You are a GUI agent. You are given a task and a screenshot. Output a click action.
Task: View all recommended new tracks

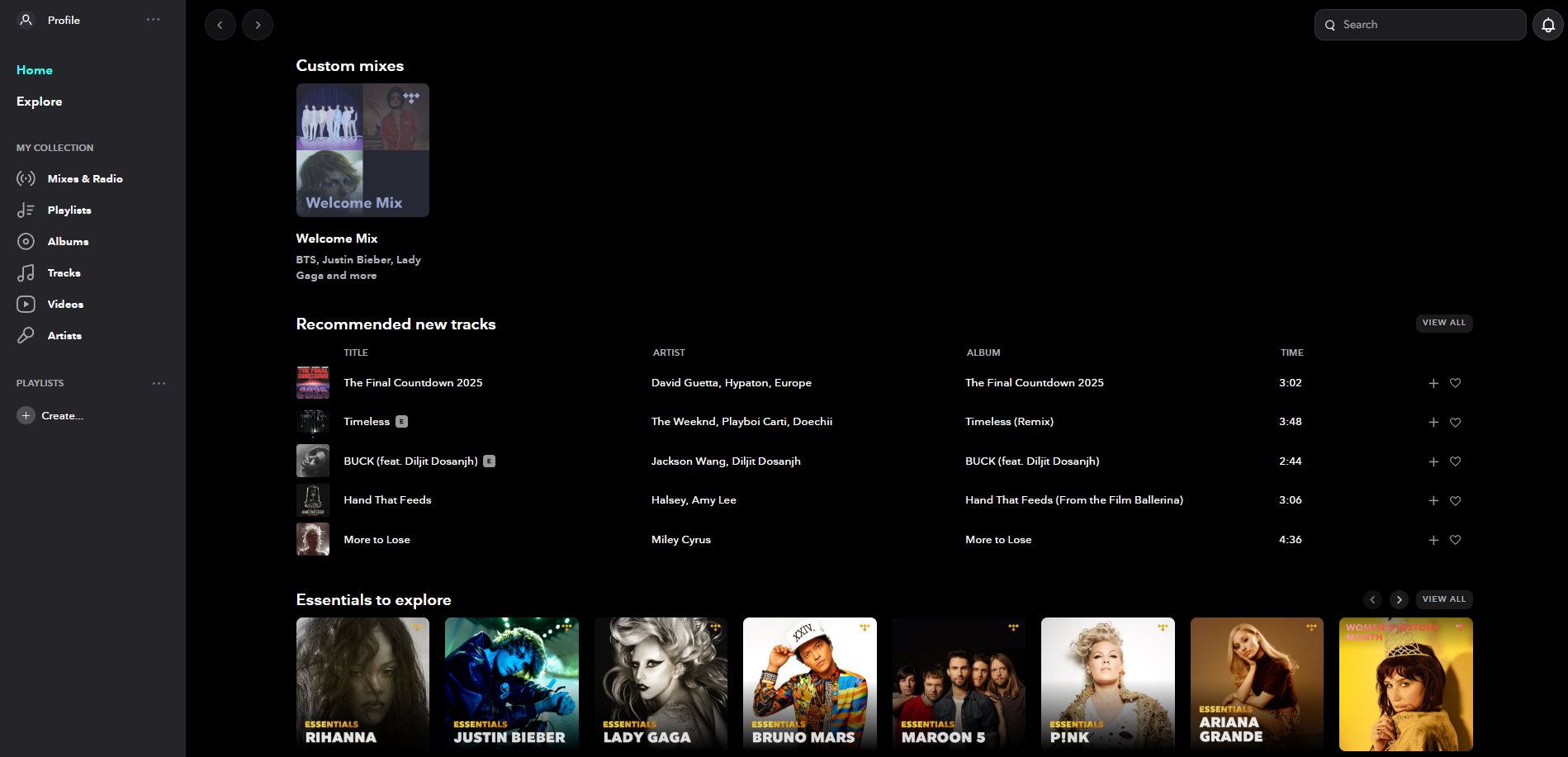[x=1444, y=323]
